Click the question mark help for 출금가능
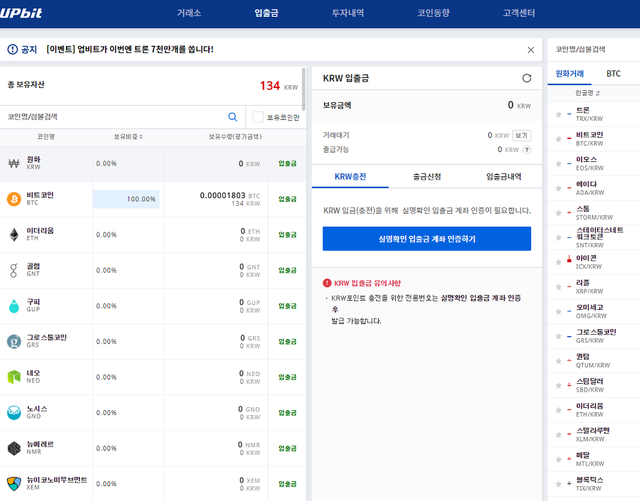 click(x=527, y=149)
